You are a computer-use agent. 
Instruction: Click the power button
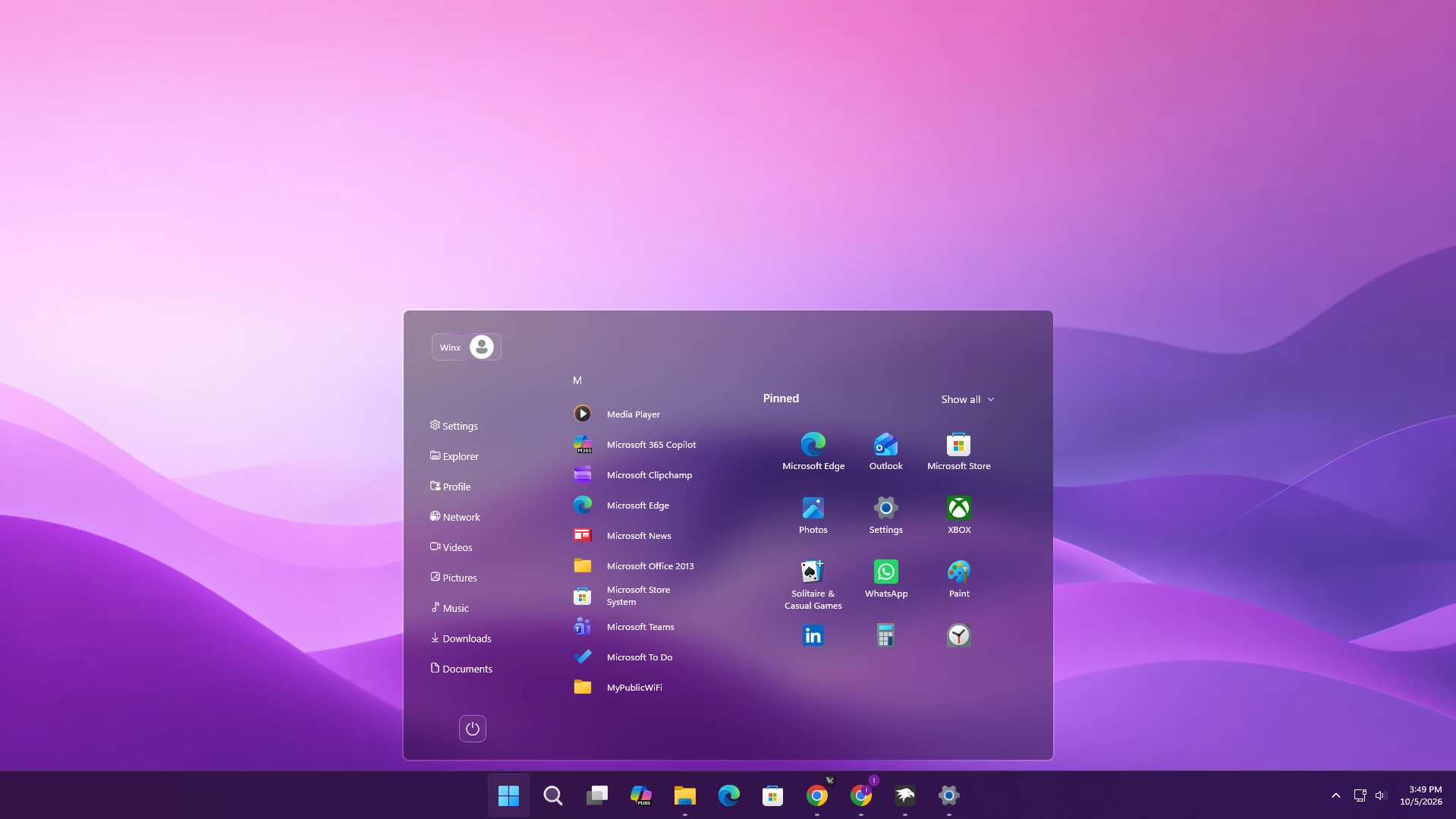[x=472, y=729]
